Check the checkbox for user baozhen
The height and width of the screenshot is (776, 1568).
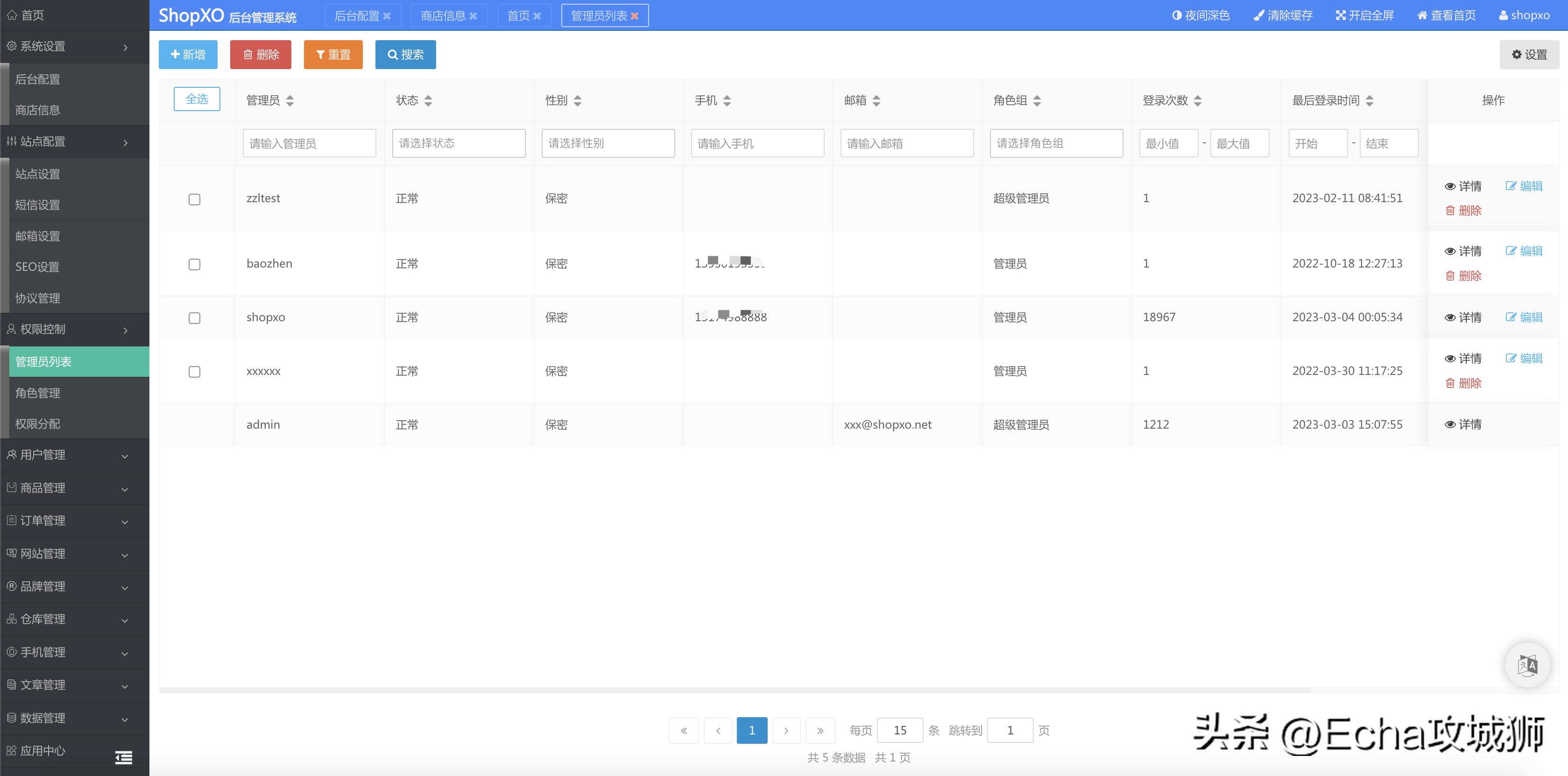(x=195, y=264)
